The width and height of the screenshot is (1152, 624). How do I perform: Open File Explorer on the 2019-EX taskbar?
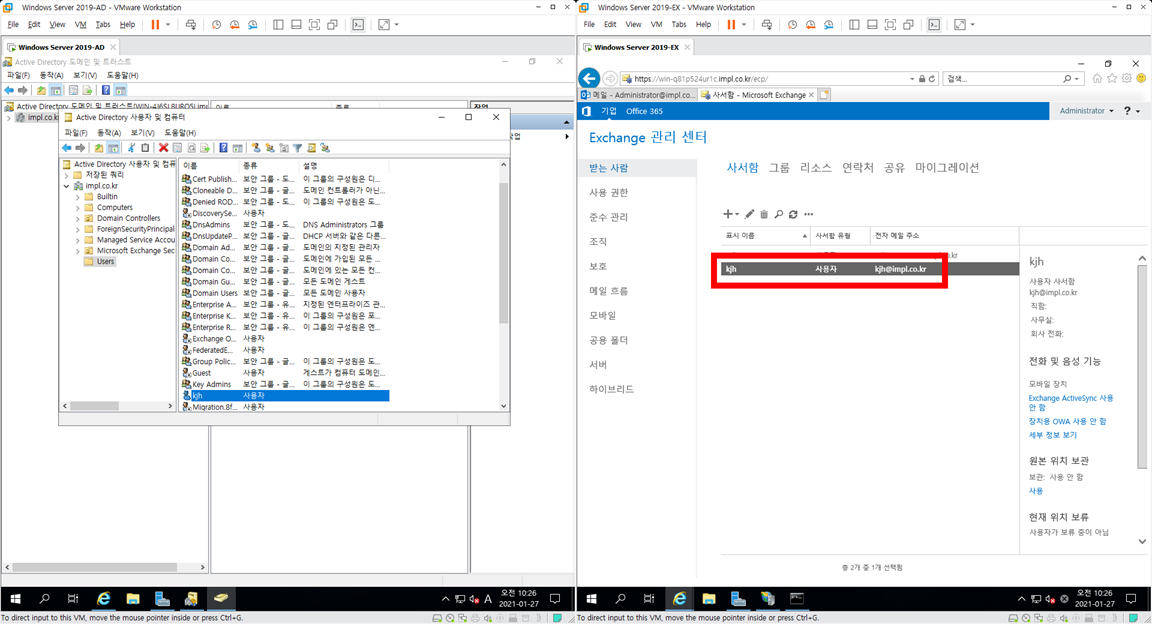pos(708,598)
